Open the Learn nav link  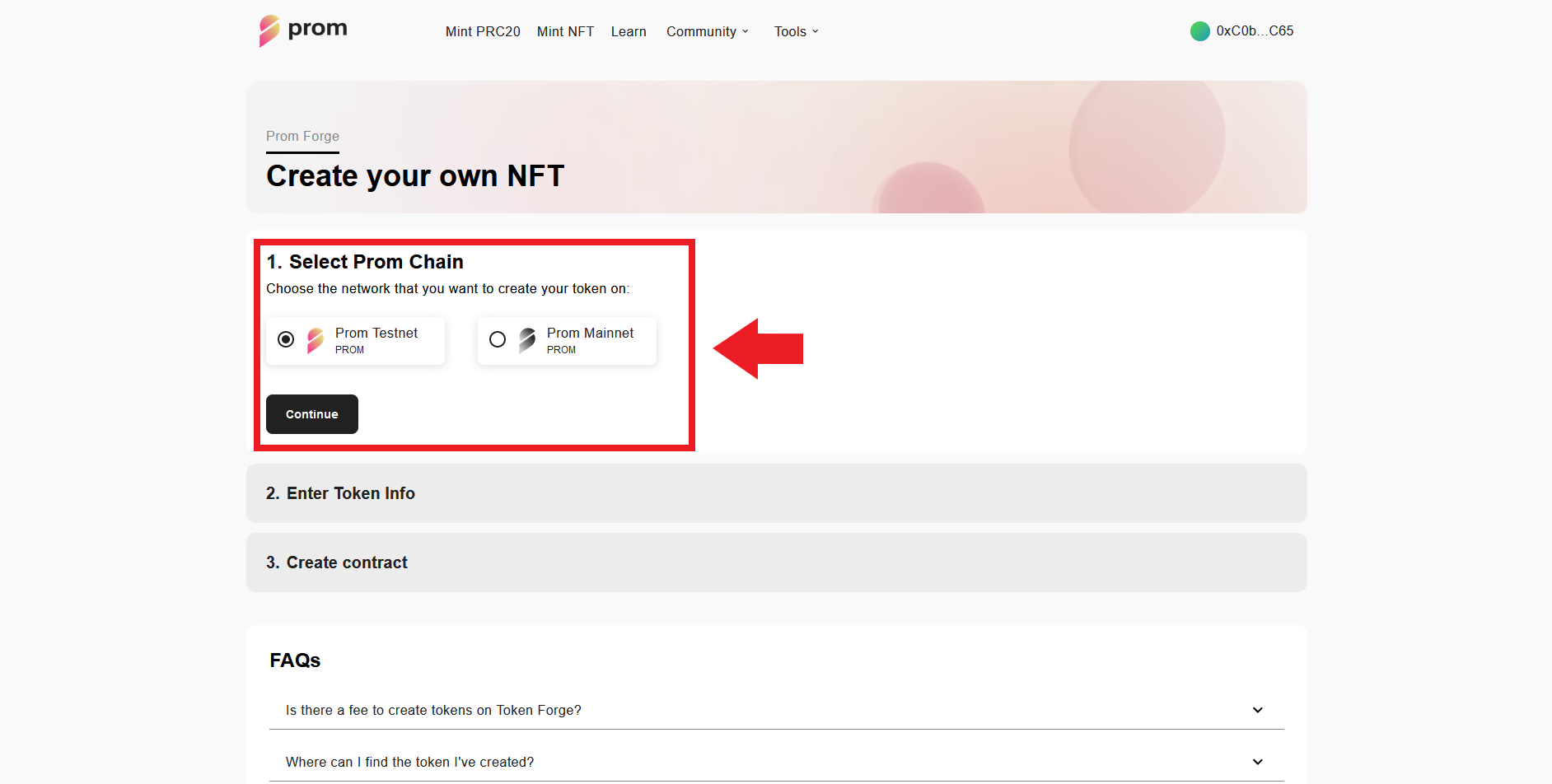629,31
